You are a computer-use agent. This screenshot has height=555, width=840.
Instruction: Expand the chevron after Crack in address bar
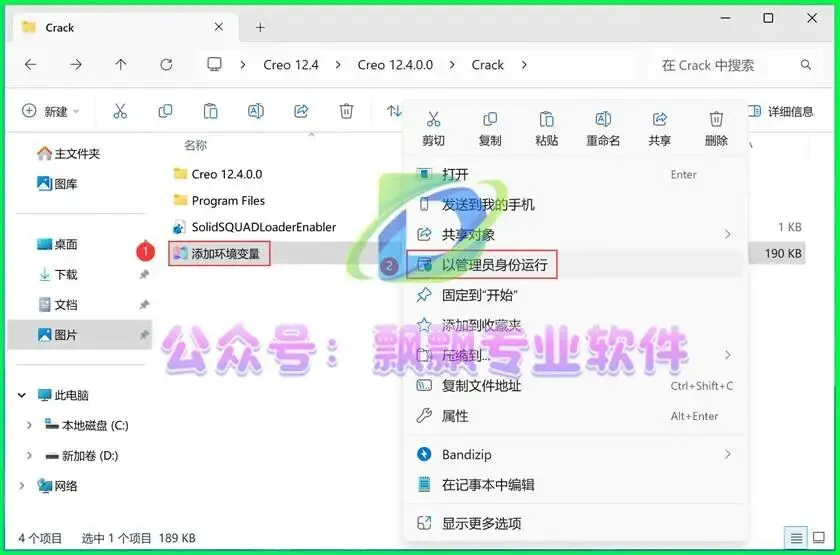pos(524,65)
